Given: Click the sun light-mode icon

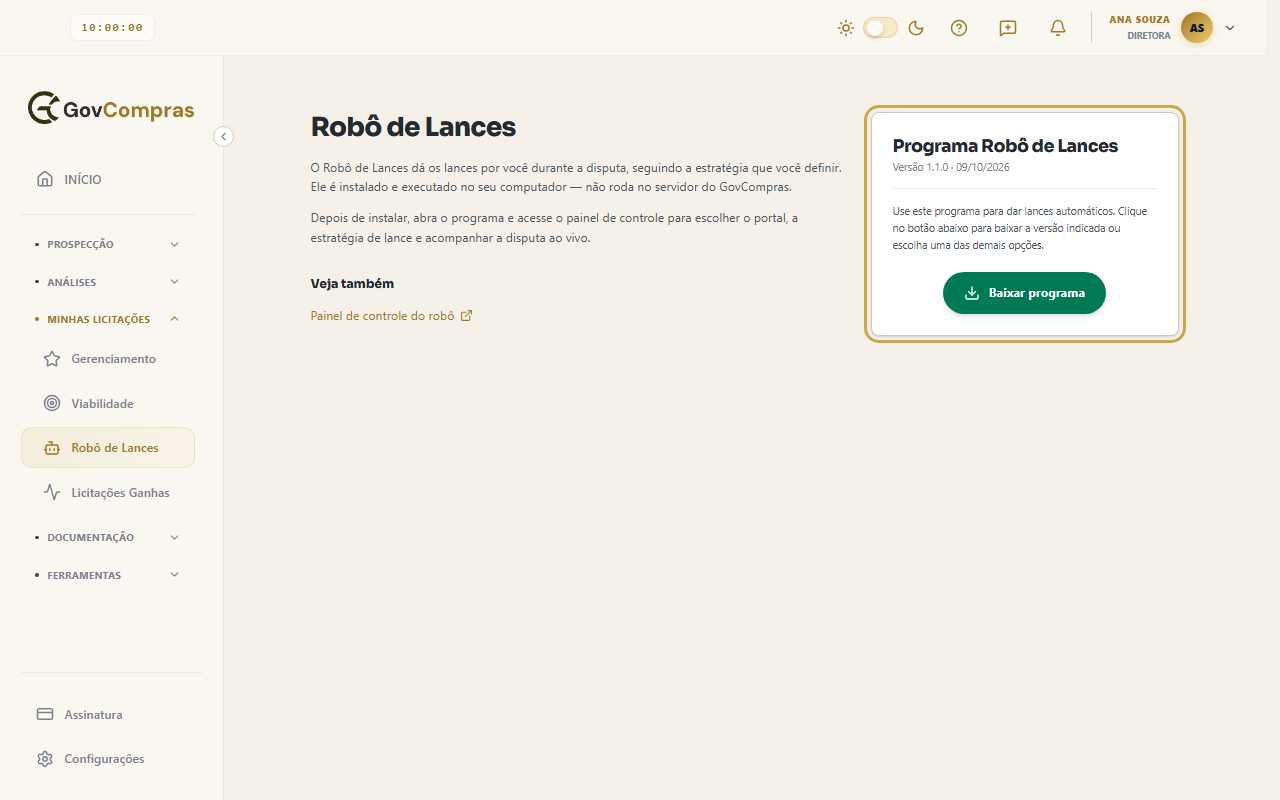Looking at the screenshot, I should pyautogui.click(x=846, y=28).
